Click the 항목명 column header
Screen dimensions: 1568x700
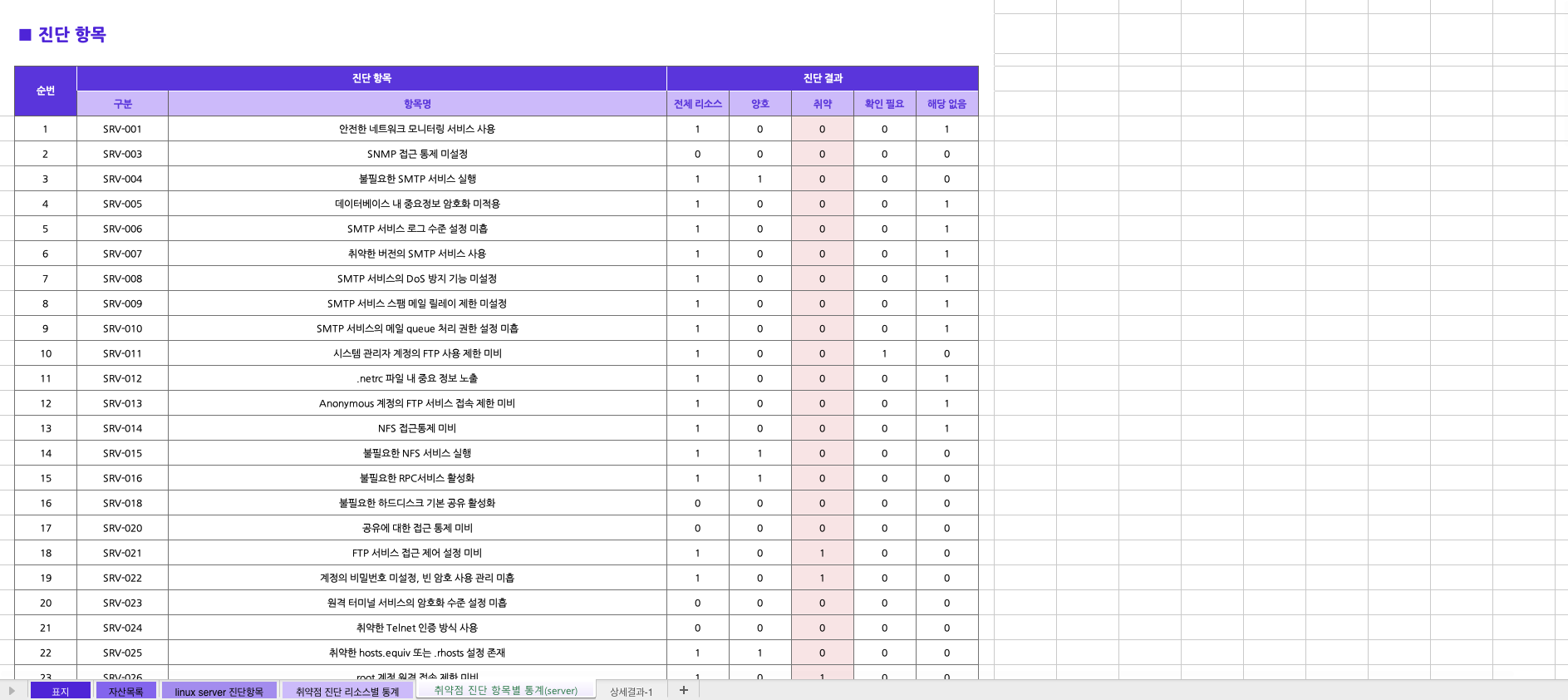417,104
